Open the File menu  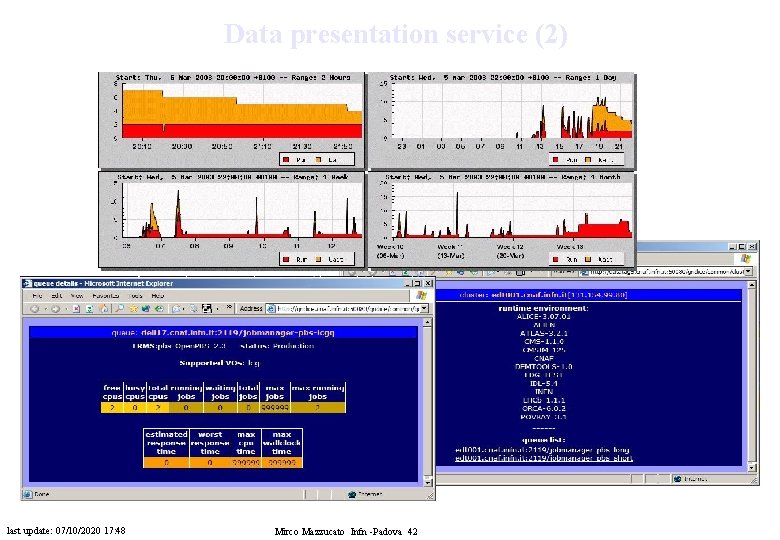pyautogui.click(x=37, y=296)
